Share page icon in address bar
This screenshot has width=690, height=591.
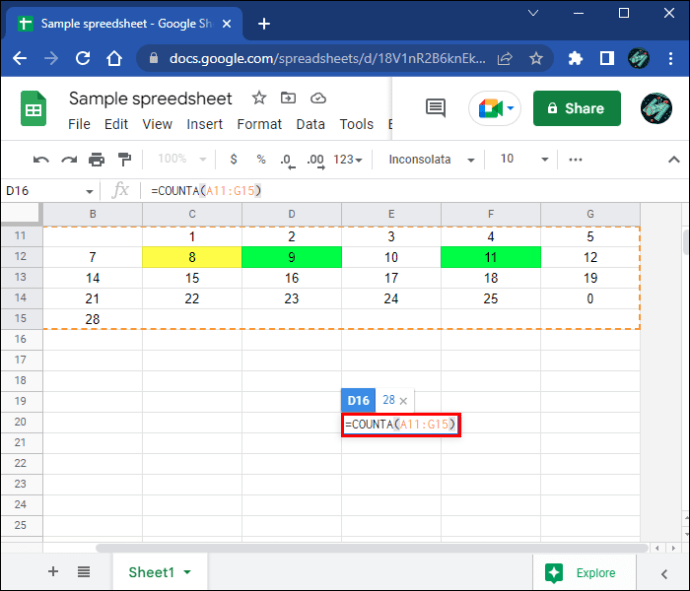(x=505, y=58)
